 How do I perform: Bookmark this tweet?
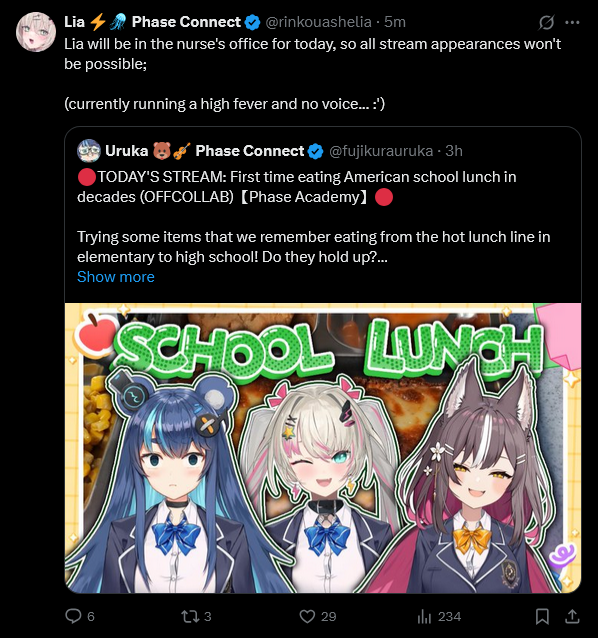[x=542, y=616]
